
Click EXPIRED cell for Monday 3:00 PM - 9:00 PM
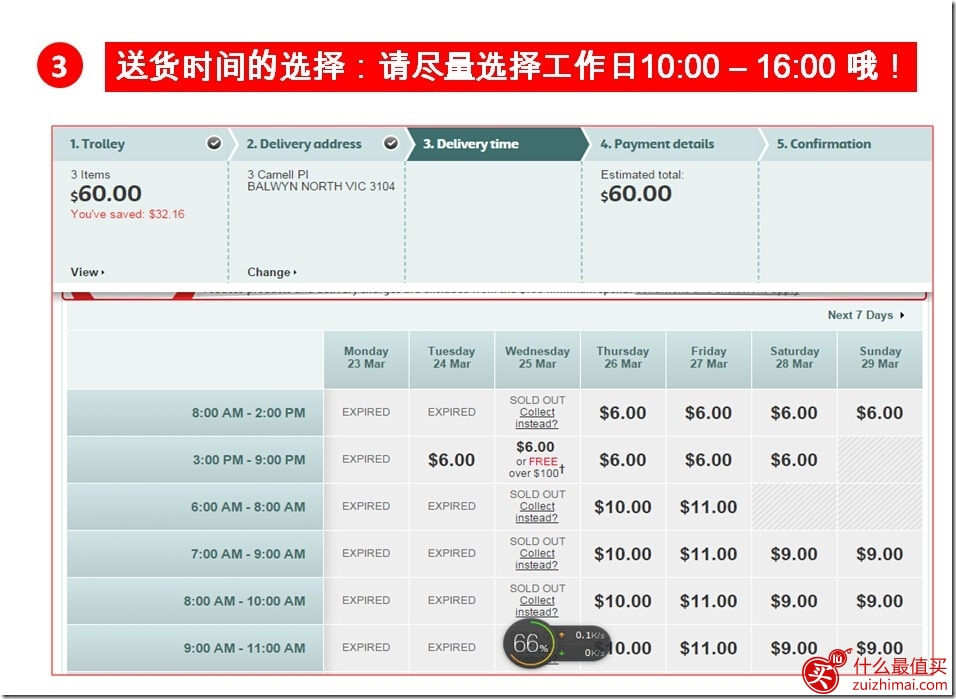click(x=366, y=460)
